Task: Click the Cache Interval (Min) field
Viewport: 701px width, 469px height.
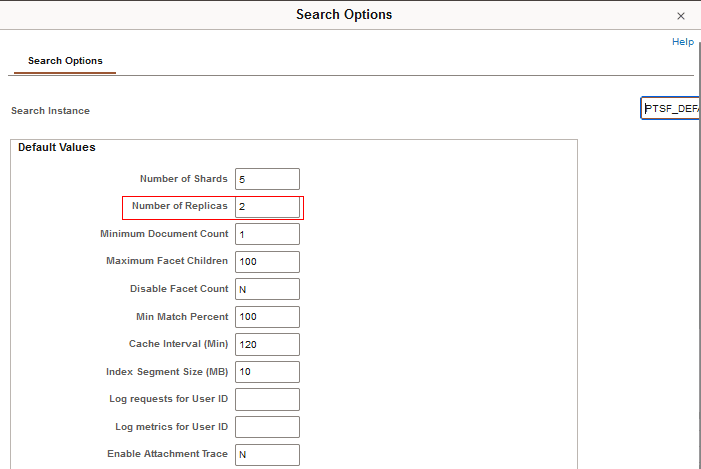Action: tap(267, 344)
